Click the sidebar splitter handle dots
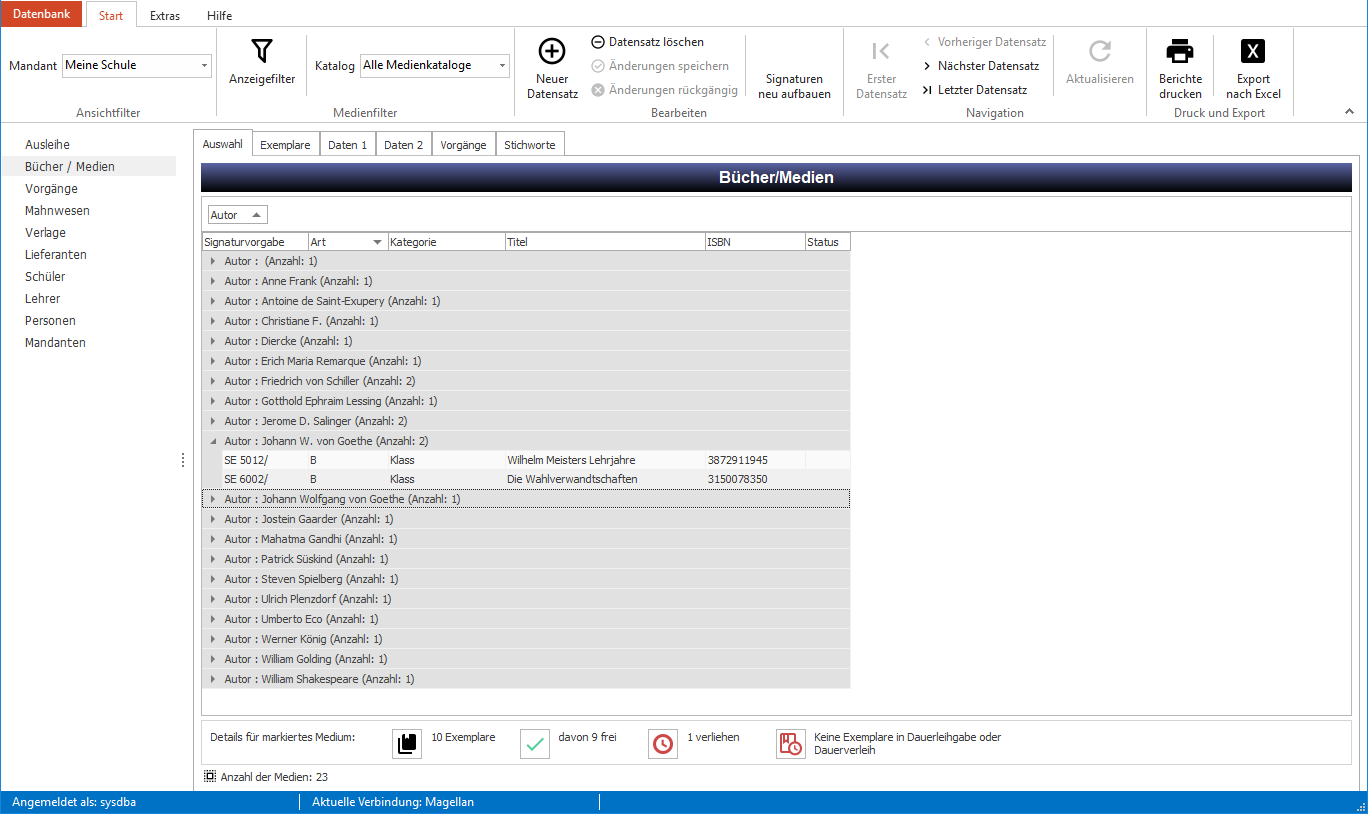 tap(183, 460)
